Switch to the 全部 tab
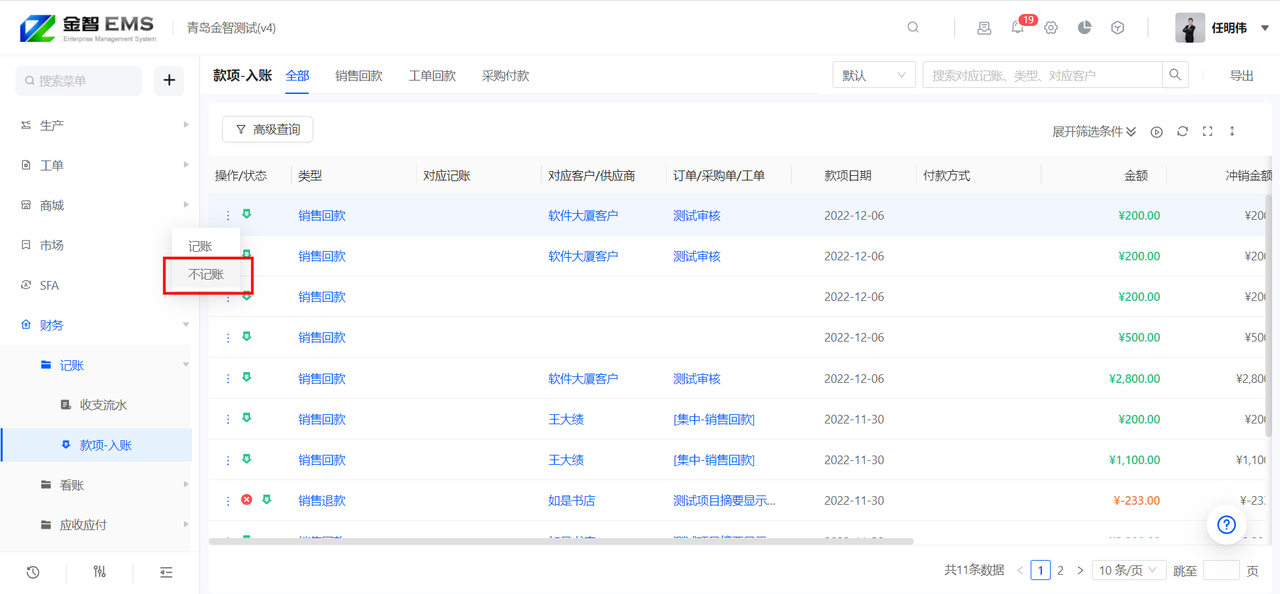 pyautogui.click(x=297, y=76)
